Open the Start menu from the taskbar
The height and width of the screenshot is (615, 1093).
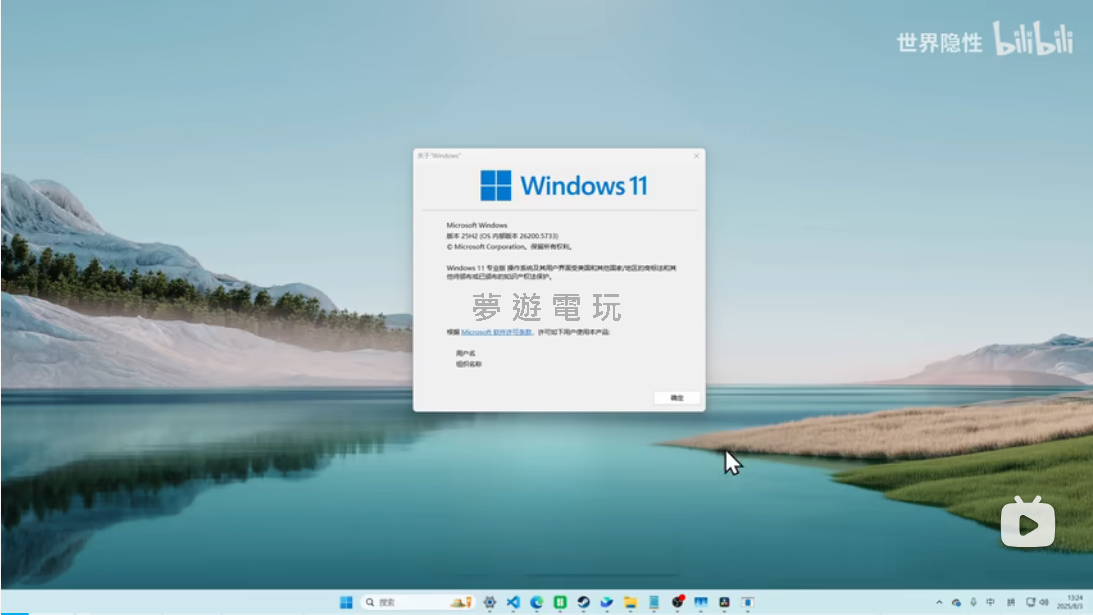pyautogui.click(x=346, y=602)
